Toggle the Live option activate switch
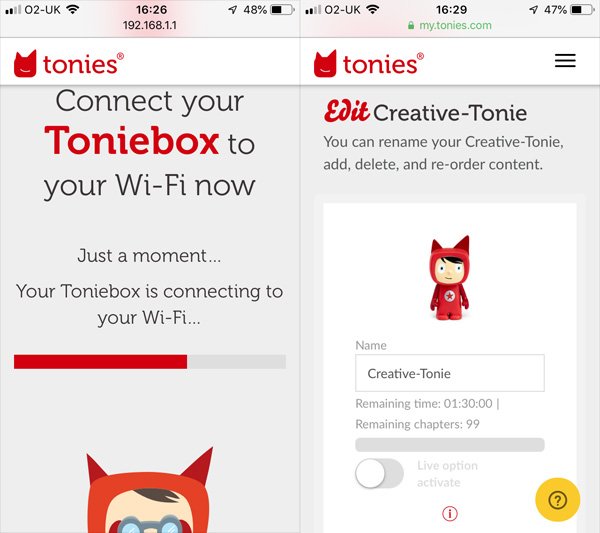 379,474
